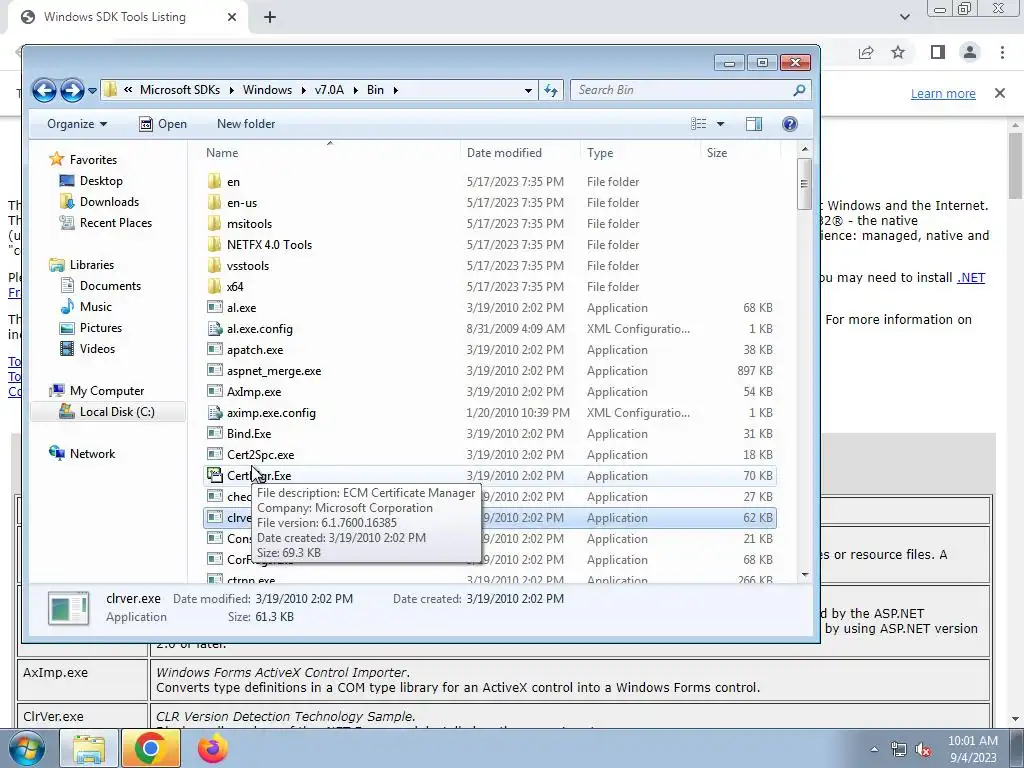Open Firefox from the taskbar
This screenshot has width=1024, height=768.
213,749
